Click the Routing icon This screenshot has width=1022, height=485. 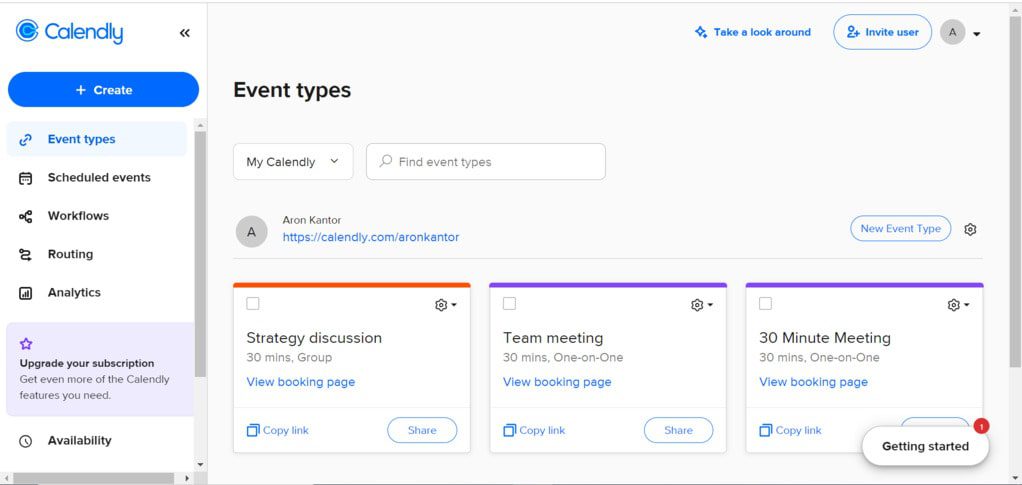25,255
